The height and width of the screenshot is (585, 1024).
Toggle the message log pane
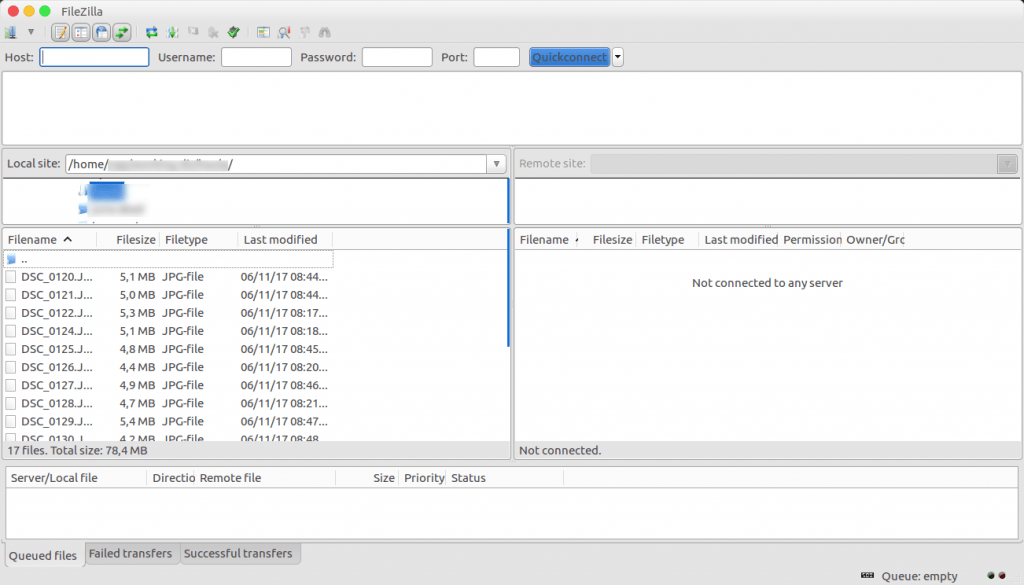[x=62, y=32]
